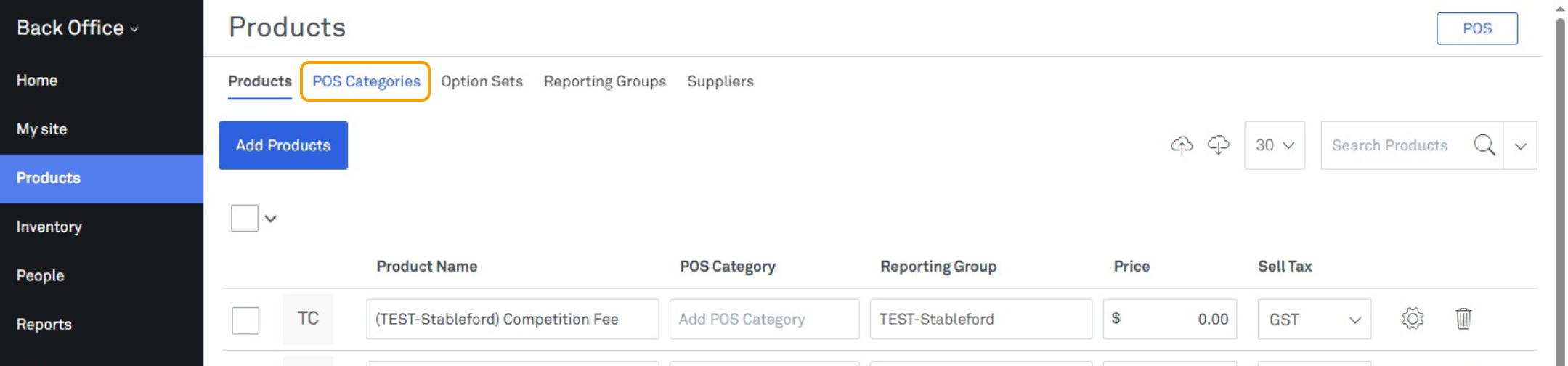Viewport: 1568px width, 366px height.
Task: Open the 30 per page dropdown
Action: click(1275, 145)
